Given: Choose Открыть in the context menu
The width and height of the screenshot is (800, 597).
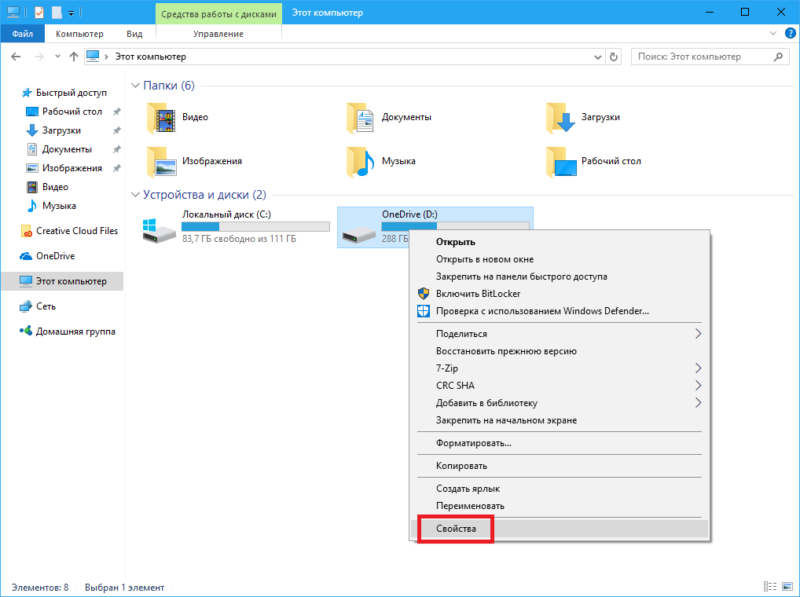Looking at the screenshot, I should (559, 242).
